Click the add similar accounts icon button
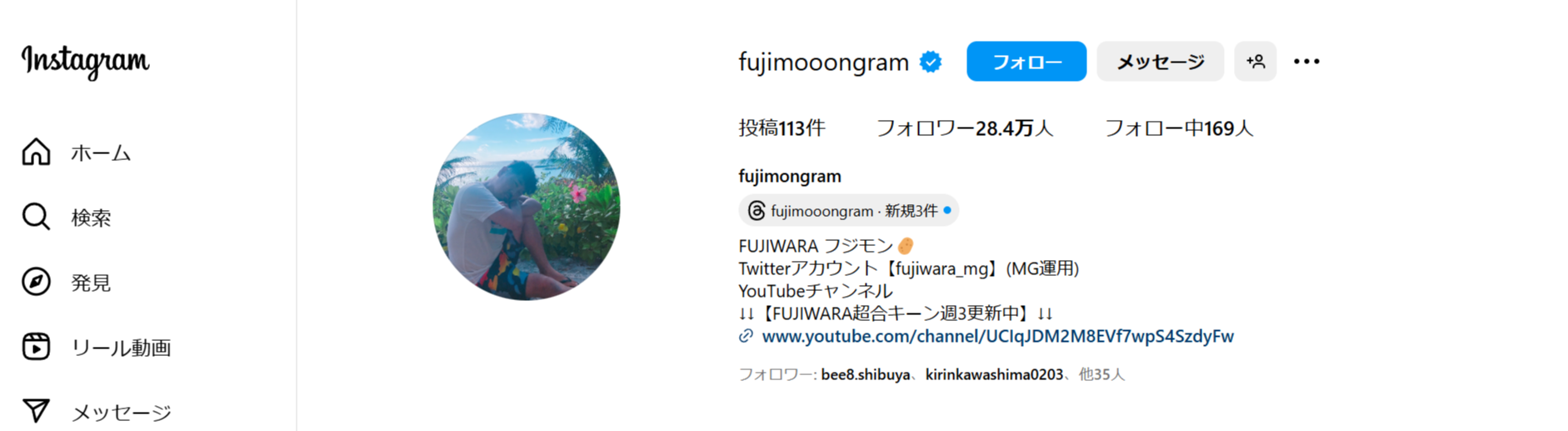 (1256, 62)
